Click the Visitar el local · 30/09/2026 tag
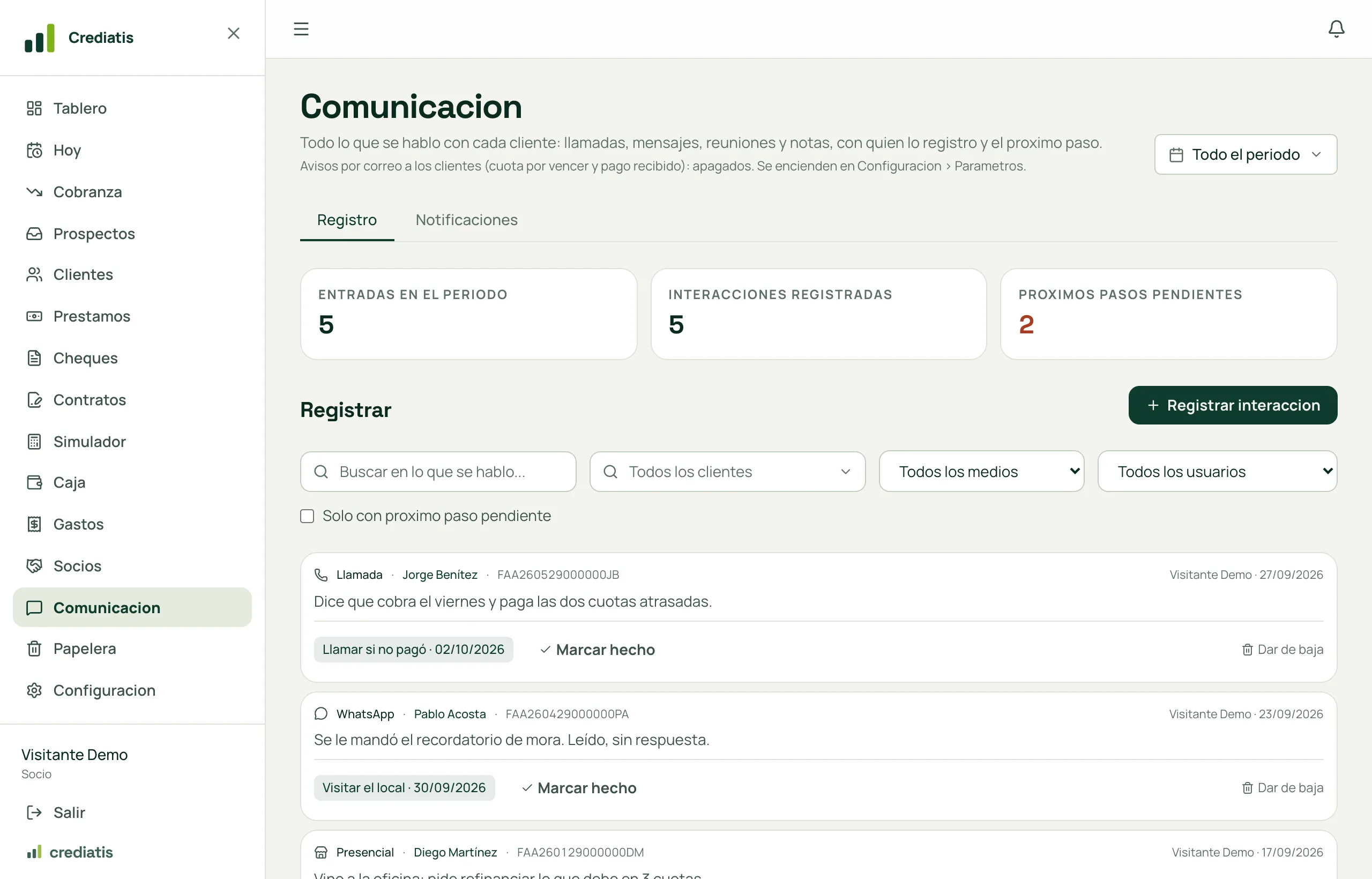 point(404,788)
